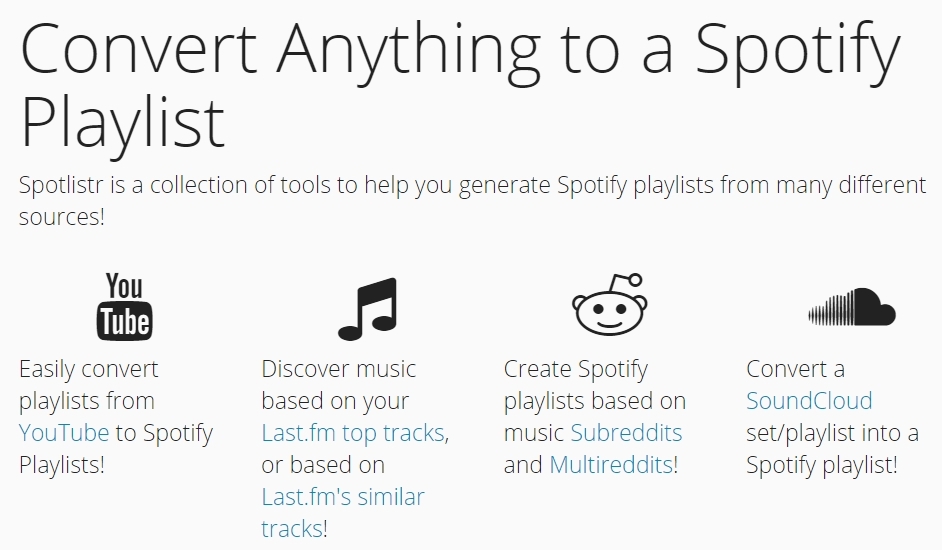Click the 'or based on' text

(x=323, y=465)
